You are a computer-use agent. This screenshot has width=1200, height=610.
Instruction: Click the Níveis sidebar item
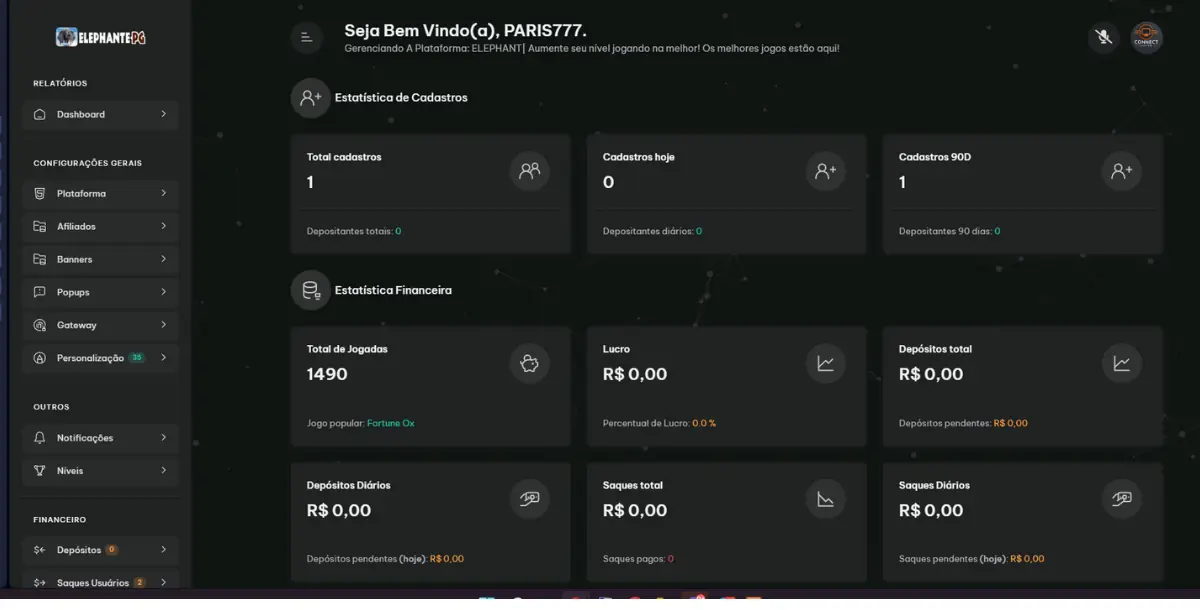point(70,471)
